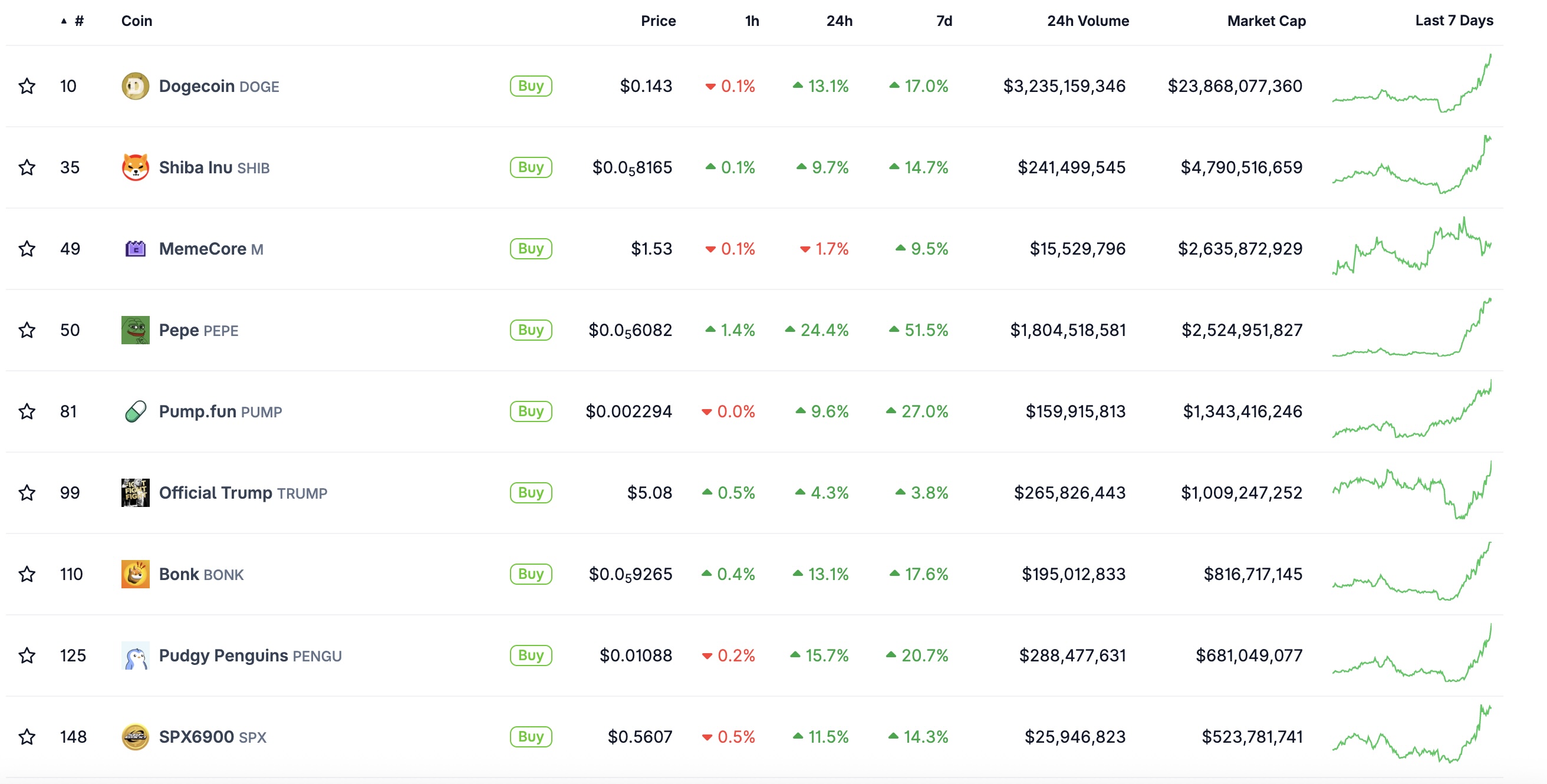The width and height of the screenshot is (1547, 784).
Task: Click the Price column header
Action: pos(658,21)
